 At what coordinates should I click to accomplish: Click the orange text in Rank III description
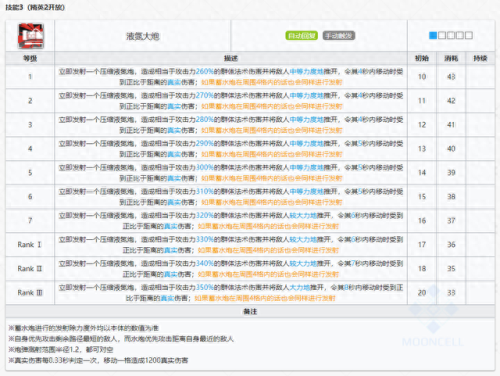pyautogui.click(x=265, y=298)
